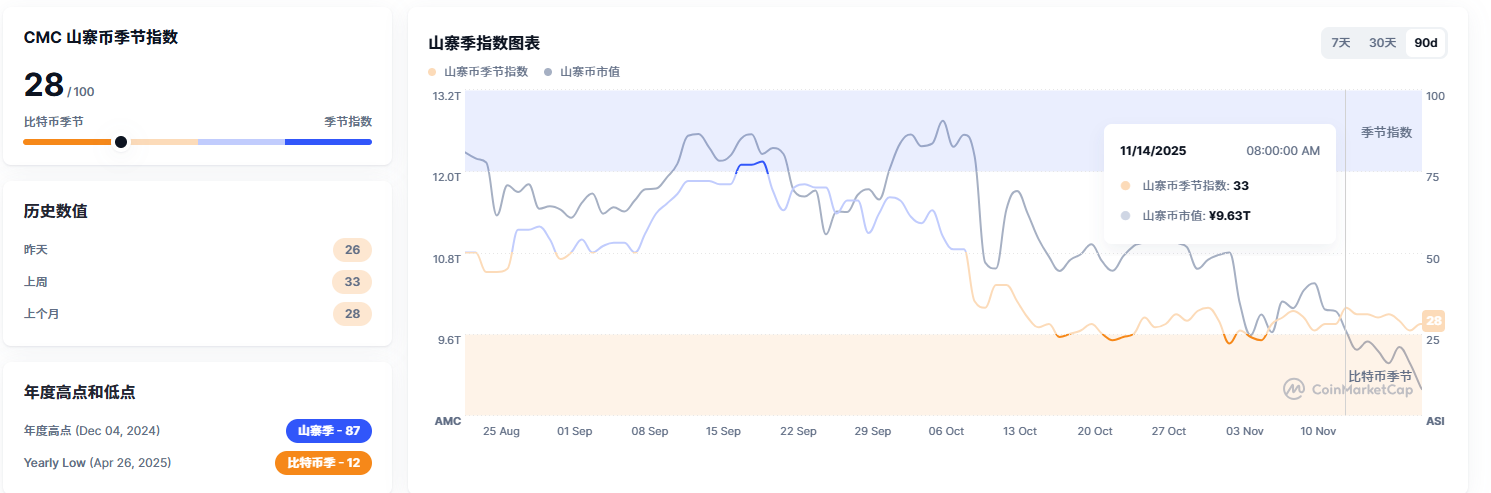Click the CoinMarketCap watermark logo icon

click(1294, 388)
